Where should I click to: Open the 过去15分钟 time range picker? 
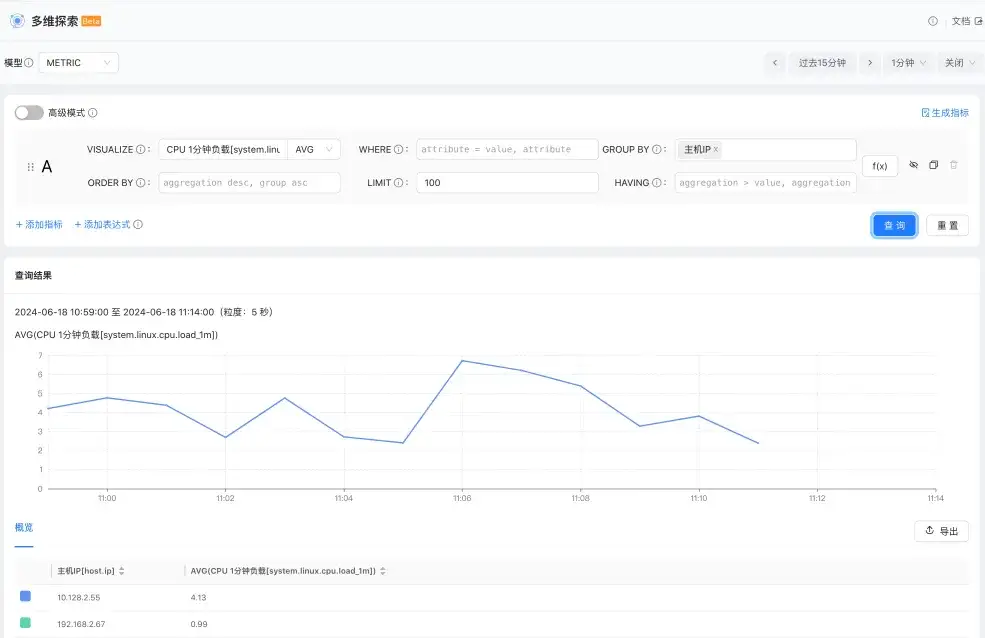pos(822,63)
